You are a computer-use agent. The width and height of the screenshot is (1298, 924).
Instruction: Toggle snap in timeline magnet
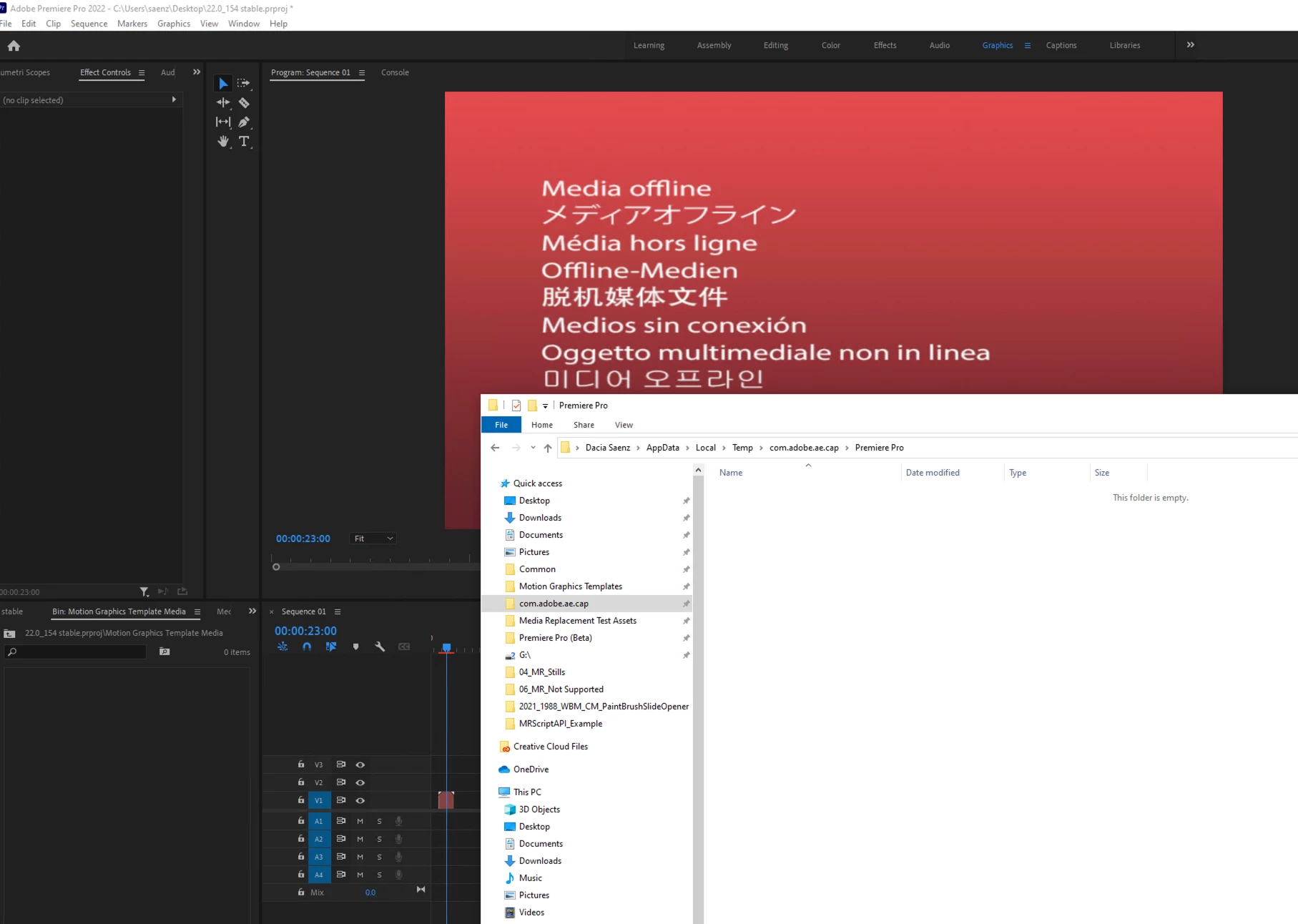307,647
